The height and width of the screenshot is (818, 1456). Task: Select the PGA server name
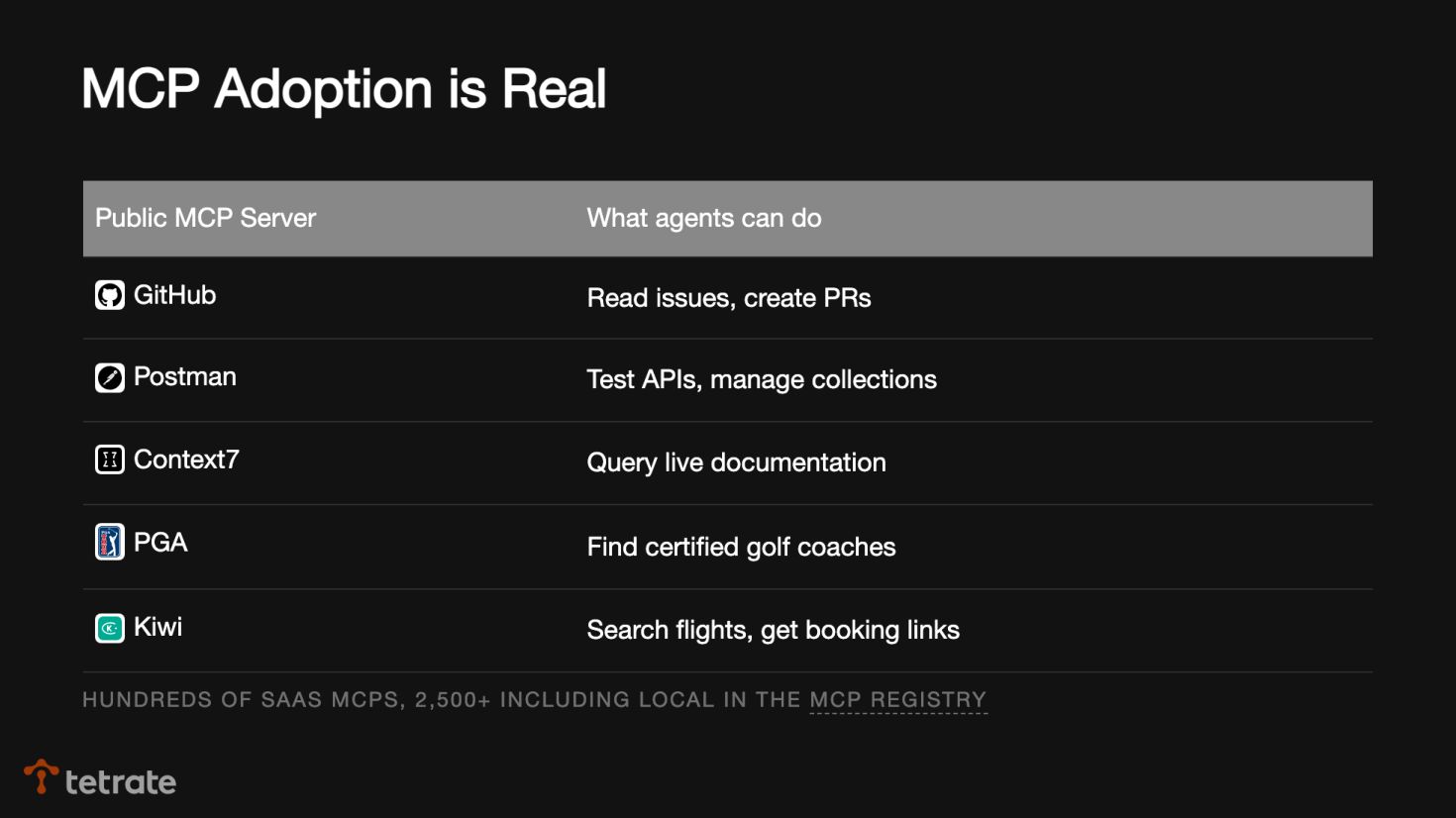click(160, 543)
